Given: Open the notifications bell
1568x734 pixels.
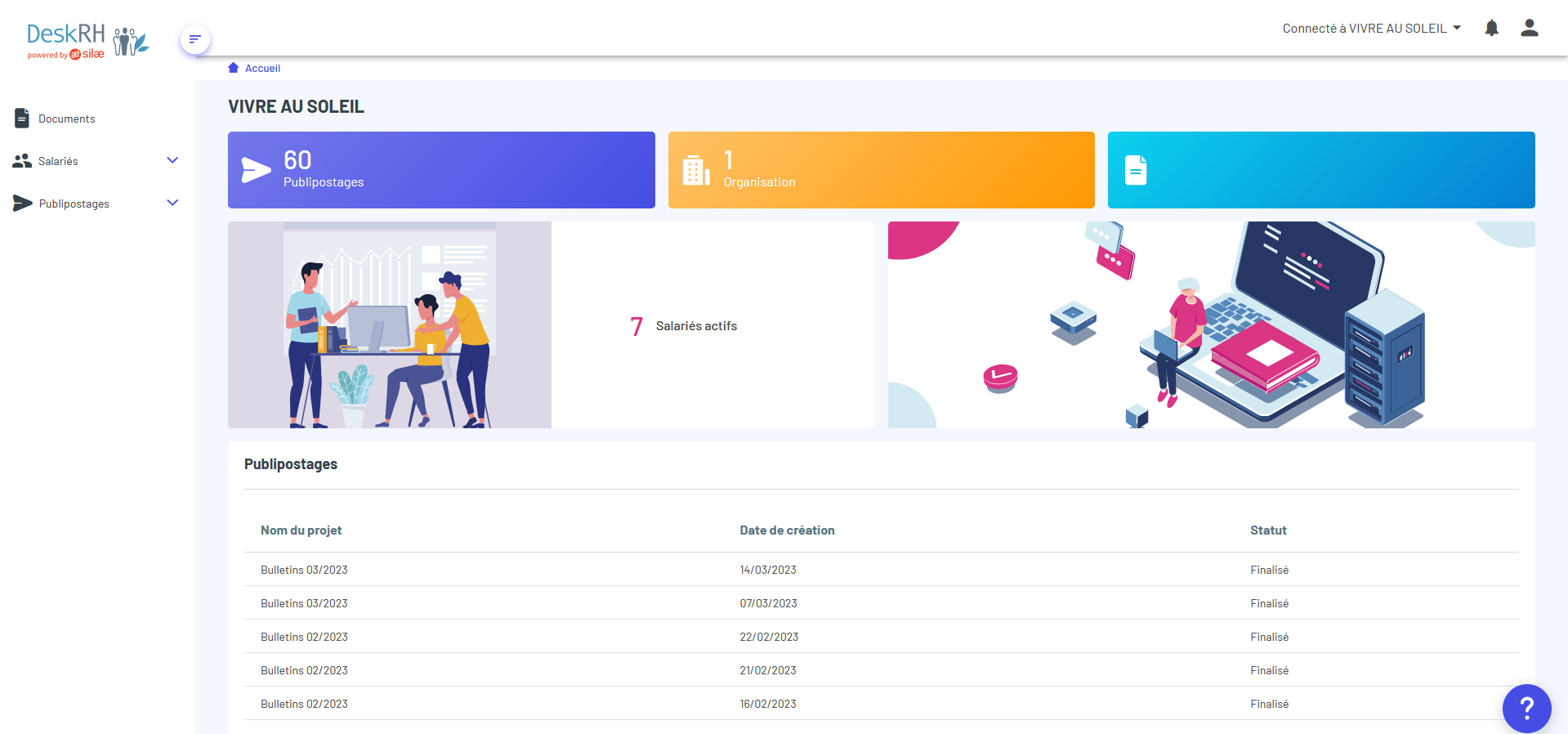Looking at the screenshot, I should click(x=1491, y=29).
